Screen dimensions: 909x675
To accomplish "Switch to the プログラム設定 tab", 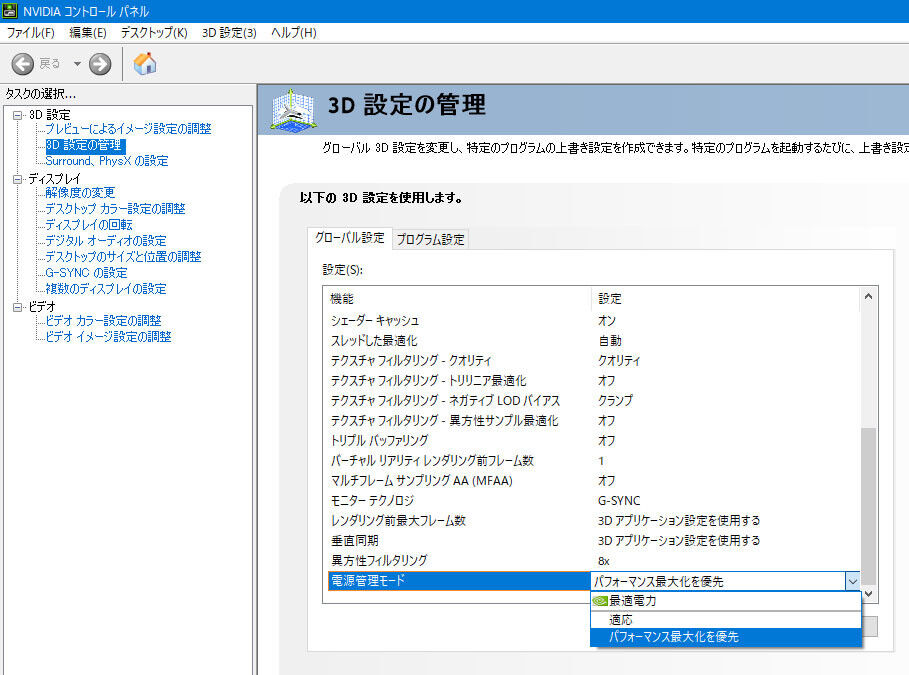I will pyautogui.click(x=431, y=239).
